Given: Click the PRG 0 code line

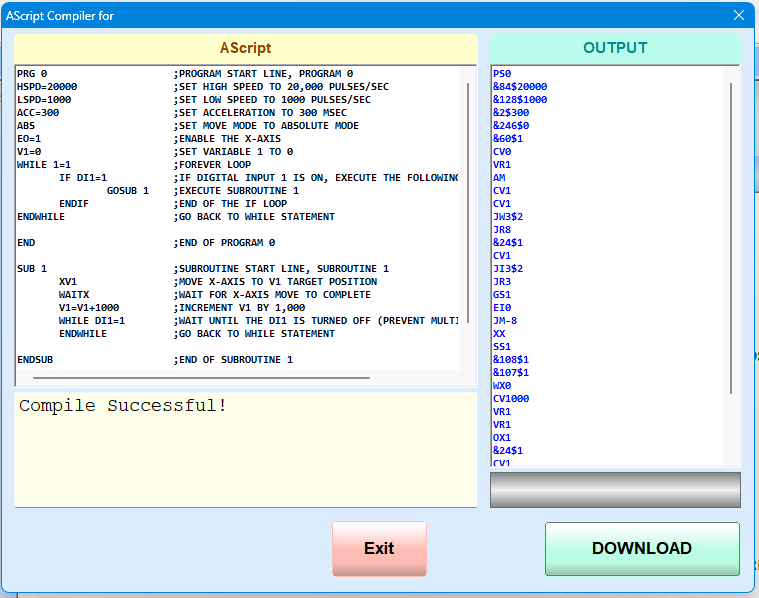Looking at the screenshot, I should (32, 74).
